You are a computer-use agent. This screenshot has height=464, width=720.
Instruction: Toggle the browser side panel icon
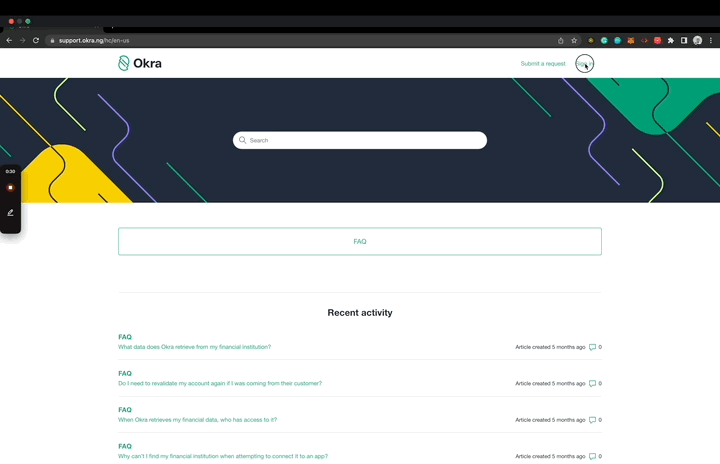(x=684, y=40)
